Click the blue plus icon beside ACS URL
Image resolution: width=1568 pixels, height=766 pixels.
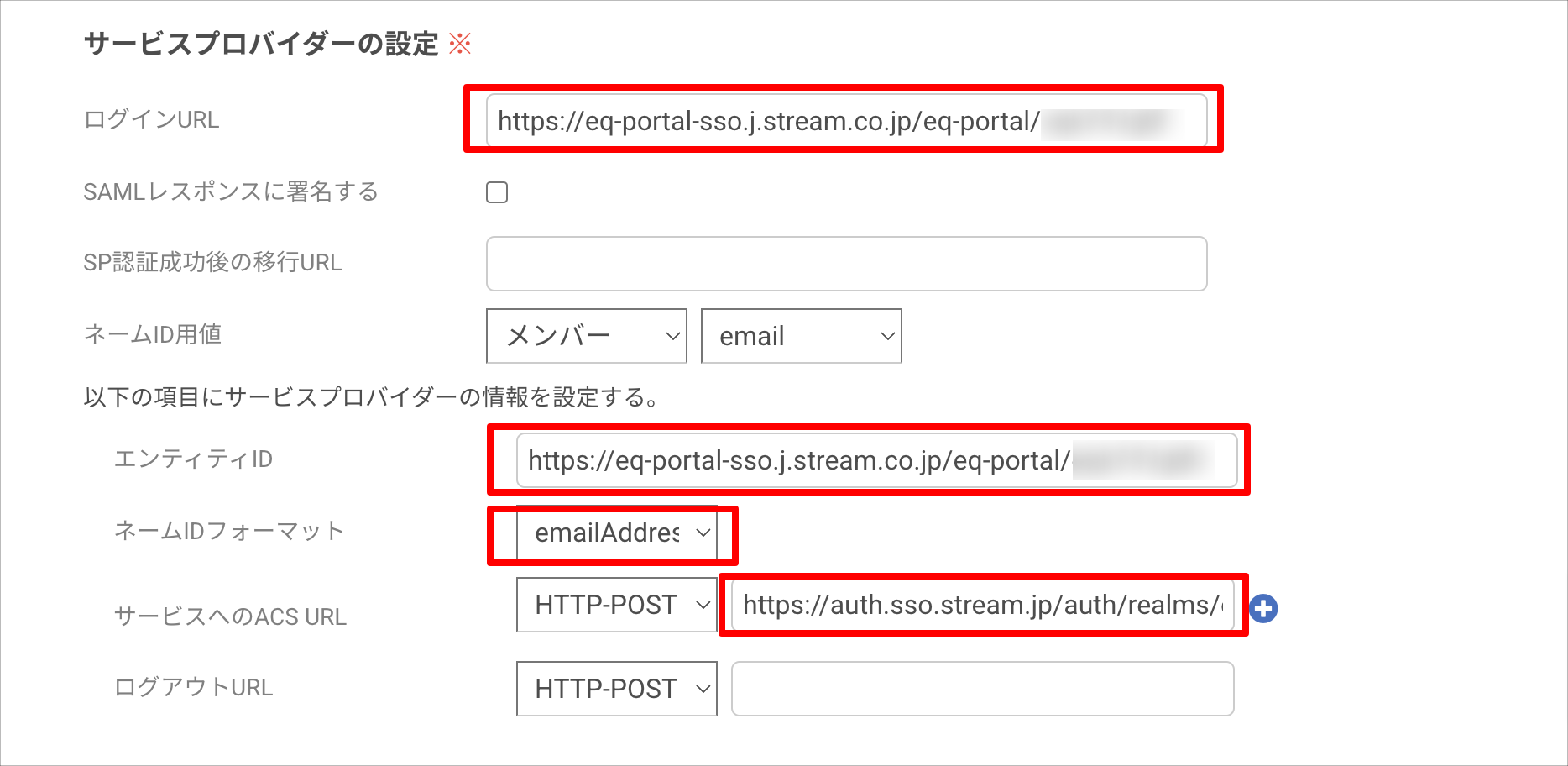[x=1263, y=608]
